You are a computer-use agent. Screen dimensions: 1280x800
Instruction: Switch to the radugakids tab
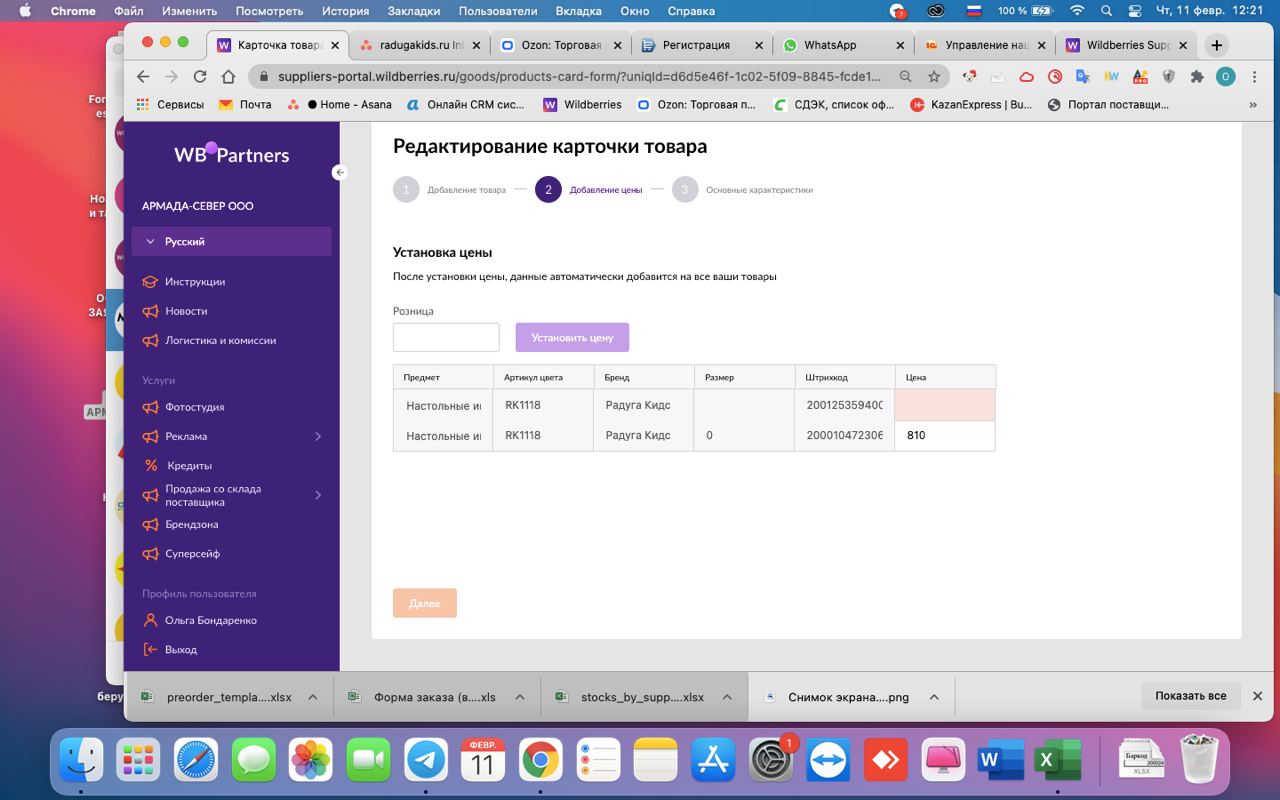421,45
